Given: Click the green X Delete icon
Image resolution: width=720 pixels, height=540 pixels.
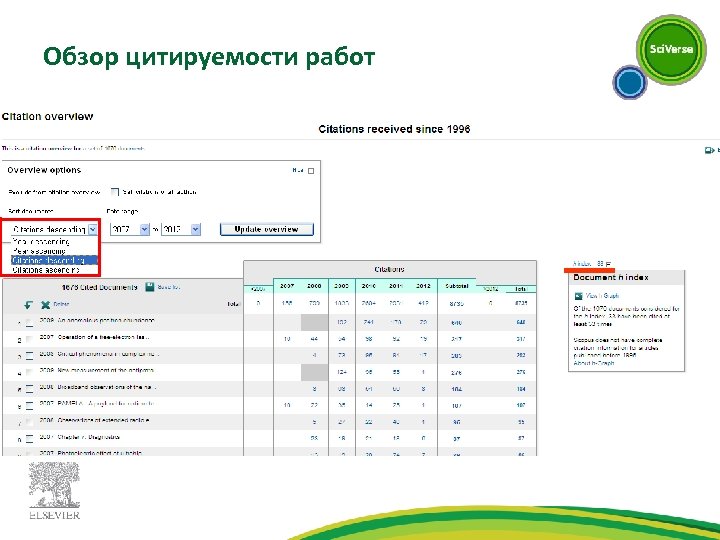Looking at the screenshot, I should point(45,305).
